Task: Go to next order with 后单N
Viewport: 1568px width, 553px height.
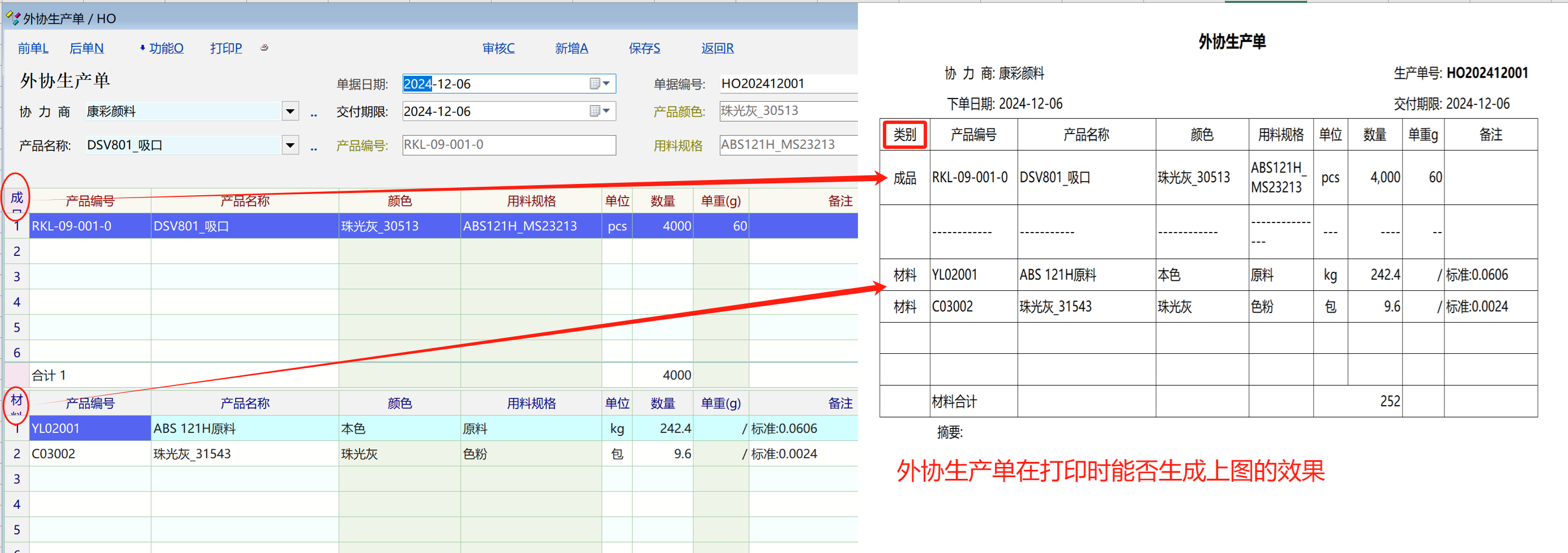Action: [x=87, y=48]
